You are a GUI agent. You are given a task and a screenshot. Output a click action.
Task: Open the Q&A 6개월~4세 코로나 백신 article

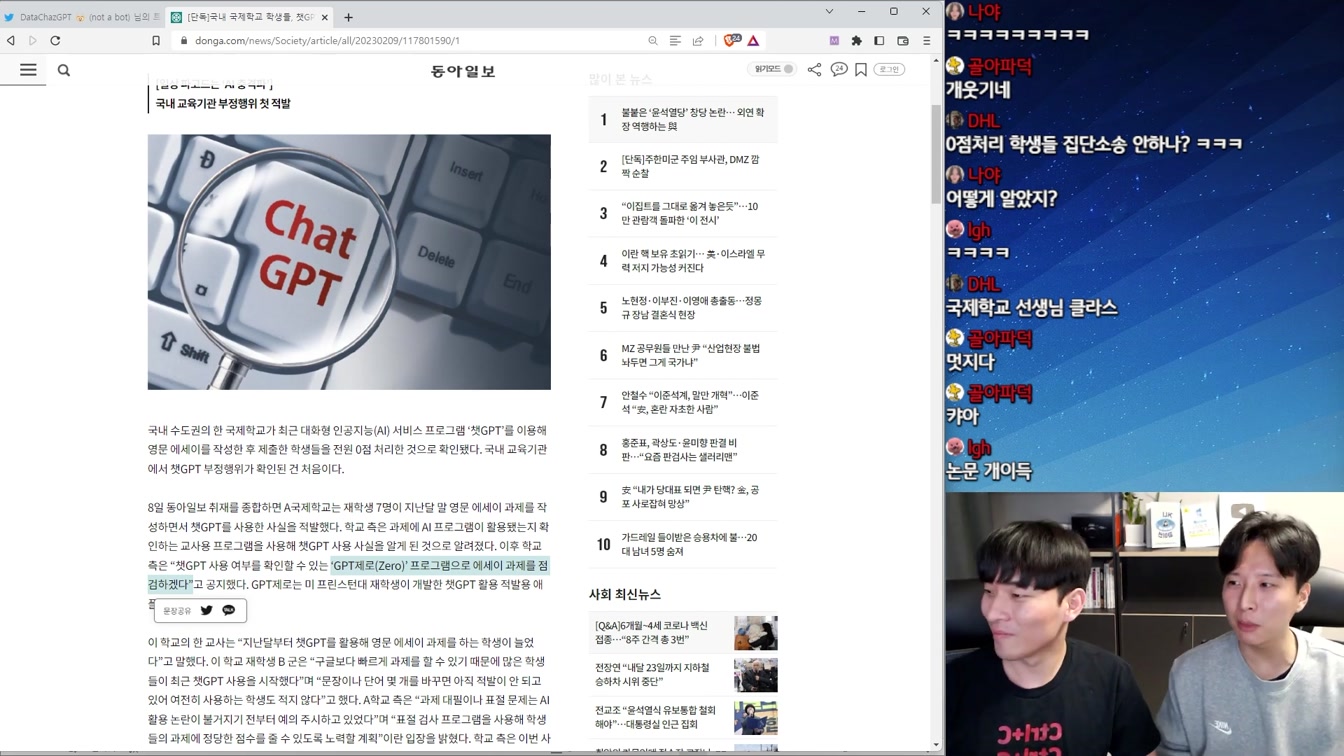pyautogui.click(x=651, y=632)
